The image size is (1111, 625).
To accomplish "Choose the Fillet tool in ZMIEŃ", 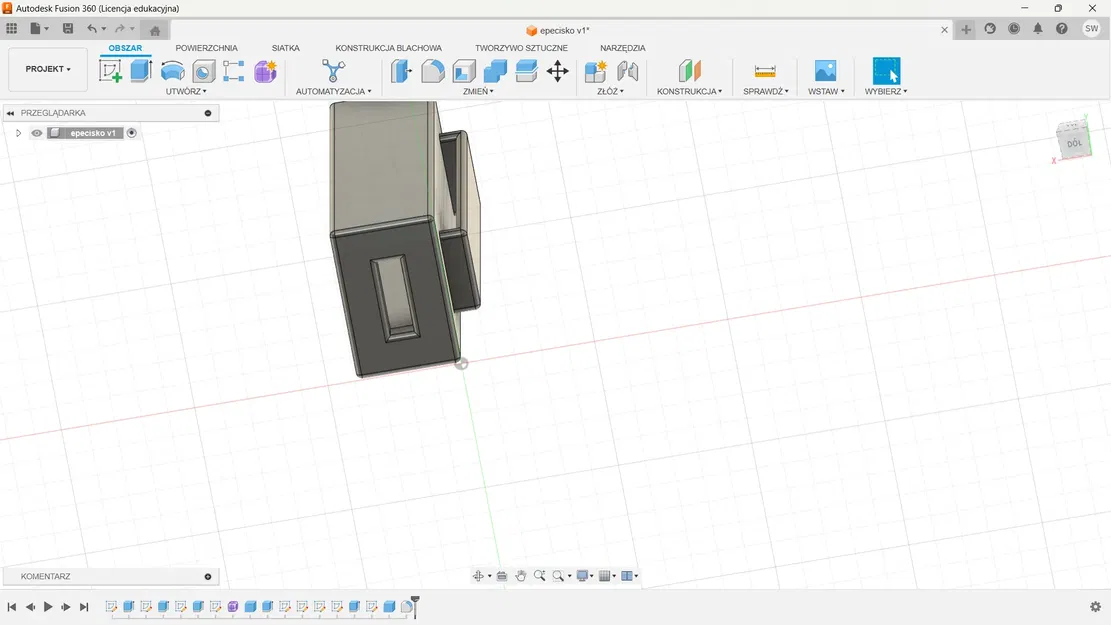I will [433, 71].
